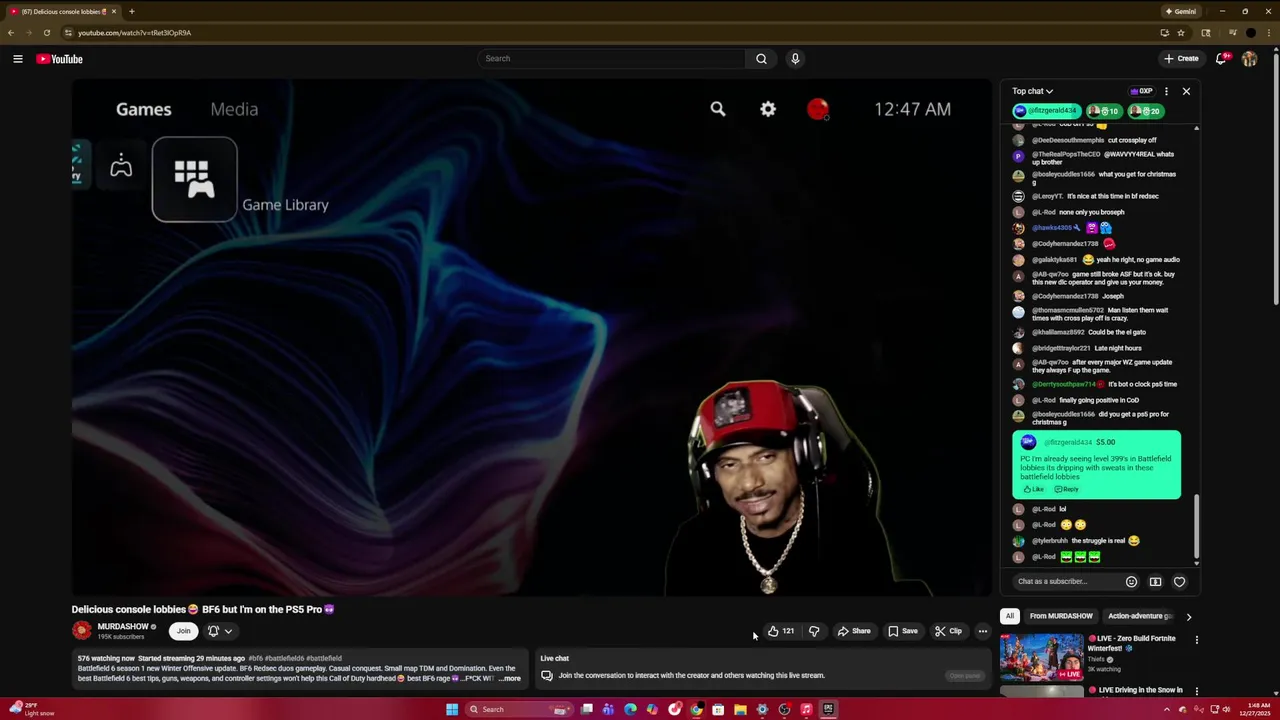
Task: Open the #bf6 hashtag link
Action: [255, 659]
